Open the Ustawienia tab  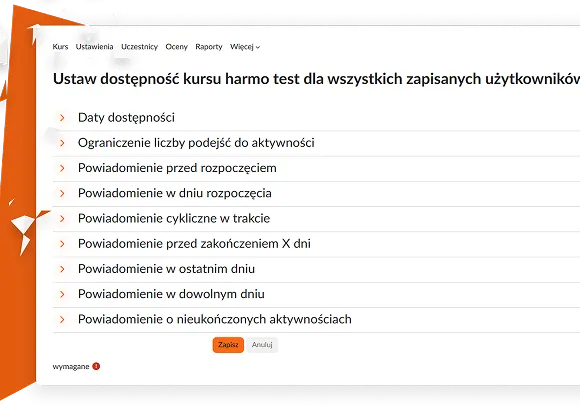tap(94, 47)
